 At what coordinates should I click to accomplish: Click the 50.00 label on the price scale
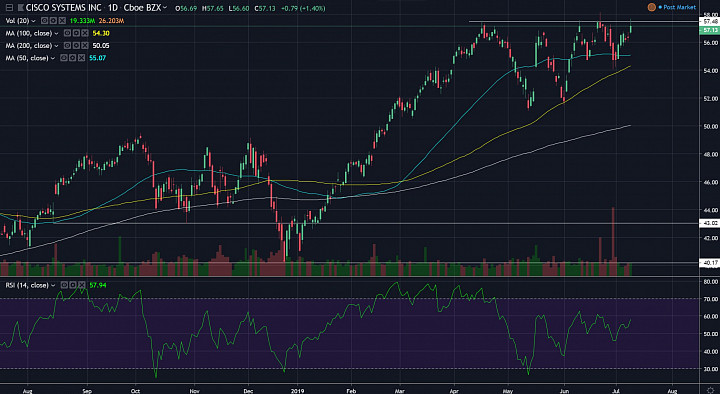[710, 126]
